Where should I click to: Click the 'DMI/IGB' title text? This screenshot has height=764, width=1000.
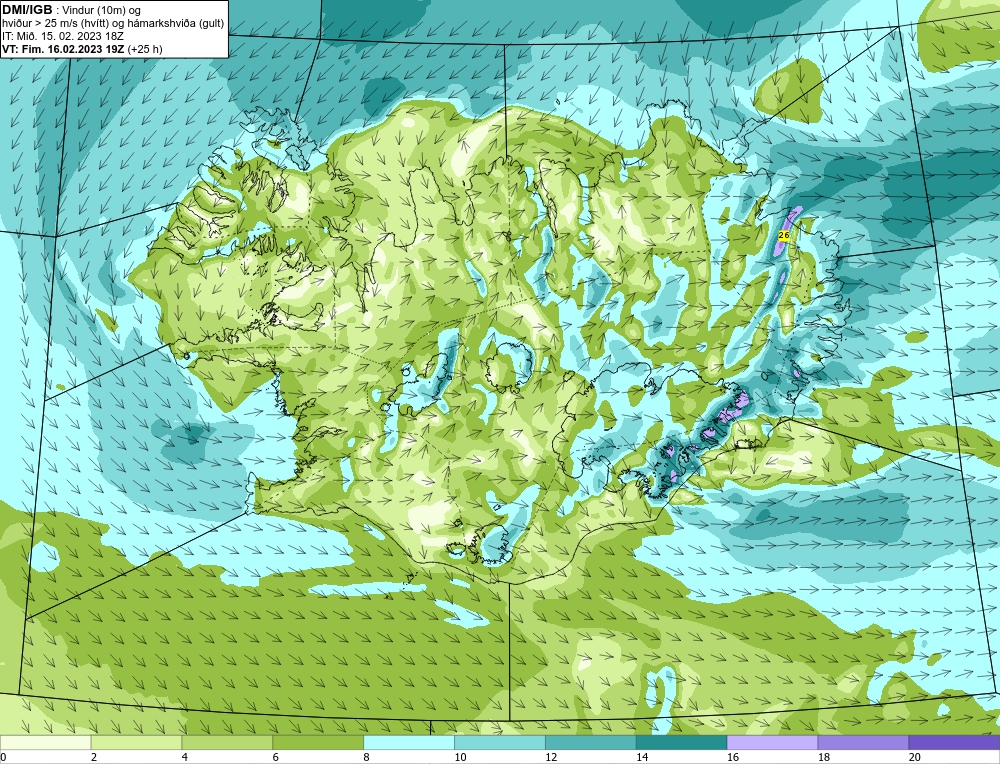[x=27, y=10]
